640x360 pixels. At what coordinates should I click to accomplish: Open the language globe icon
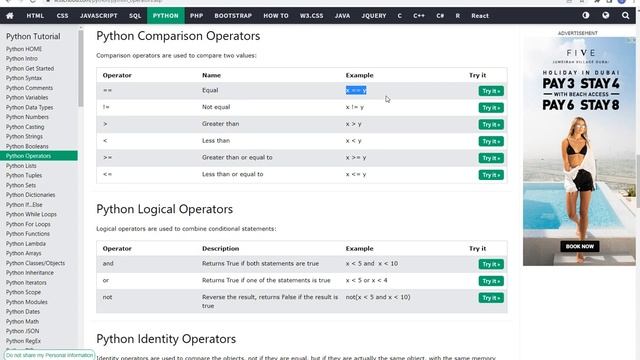[606, 16]
